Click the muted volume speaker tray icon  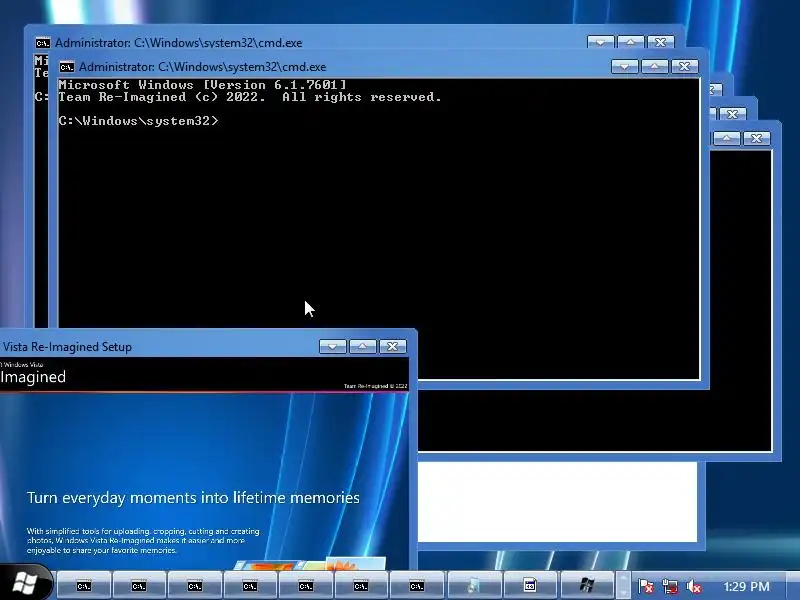(x=693, y=587)
